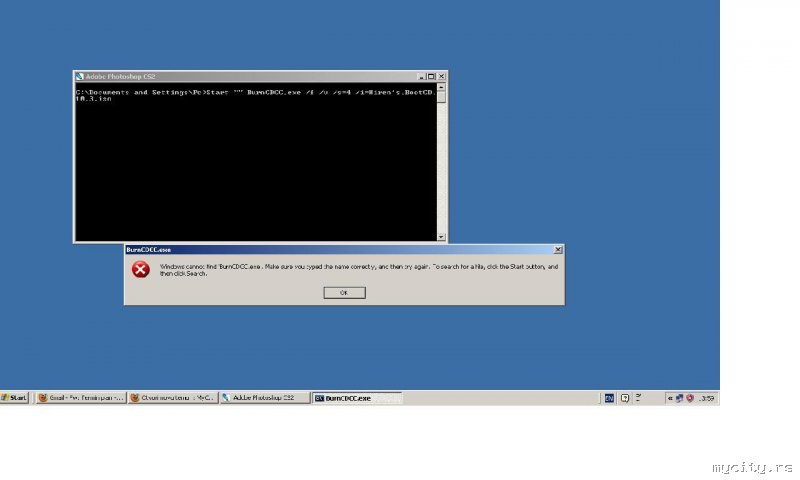800x480 pixels.
Task: Open the Windows Start menu
Action: point(15,398)
